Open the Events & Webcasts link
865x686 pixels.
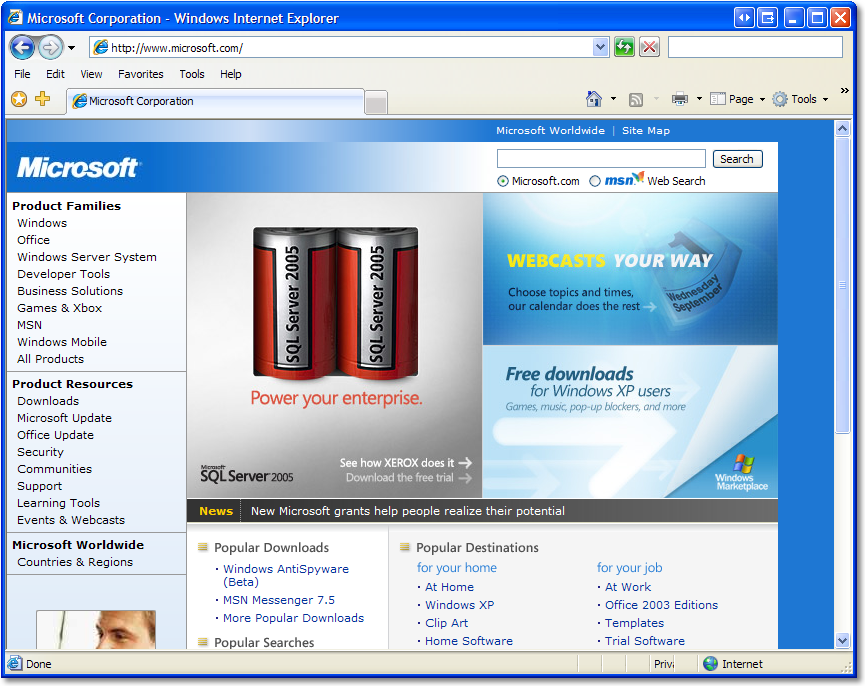[x=71, y=520]
